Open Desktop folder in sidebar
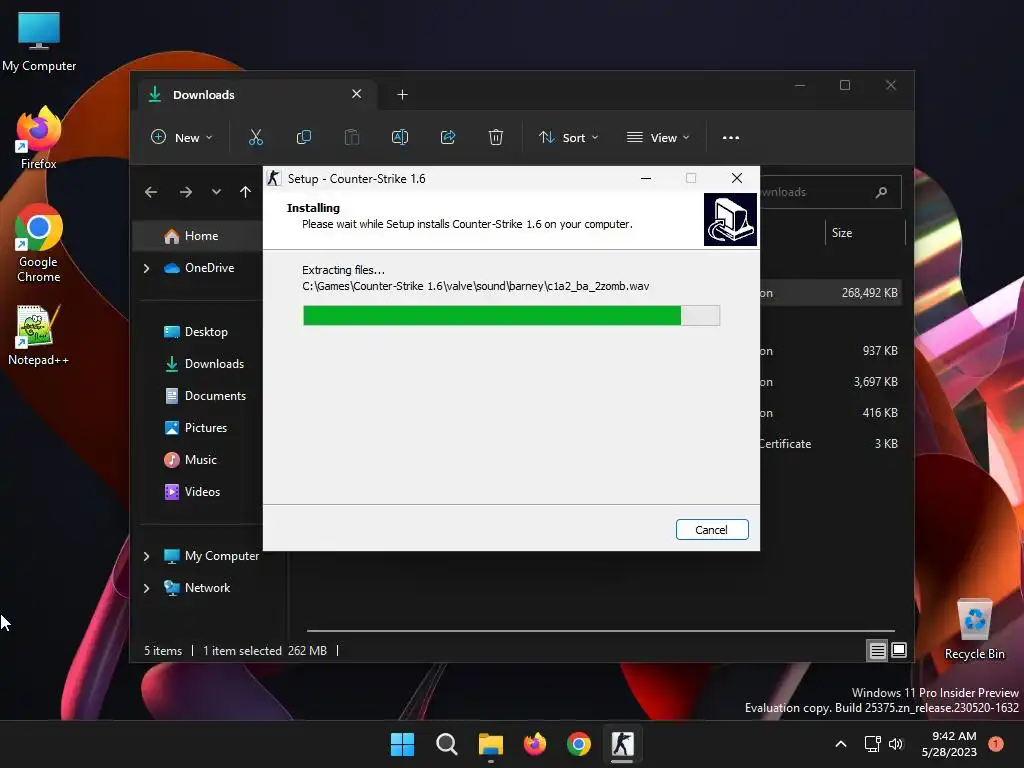Image resolution: width=1024 pixels, height=768 pixels. (196, 332)
